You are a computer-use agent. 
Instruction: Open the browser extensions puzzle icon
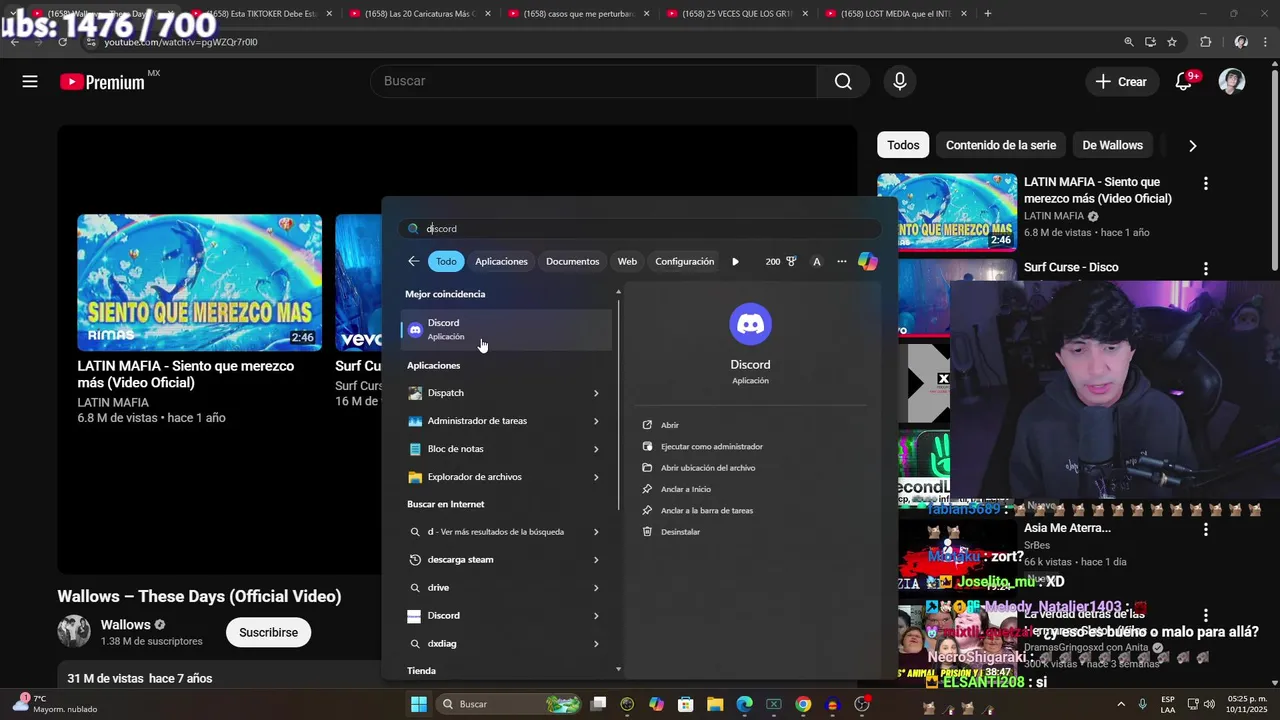tap(1205, 42)
